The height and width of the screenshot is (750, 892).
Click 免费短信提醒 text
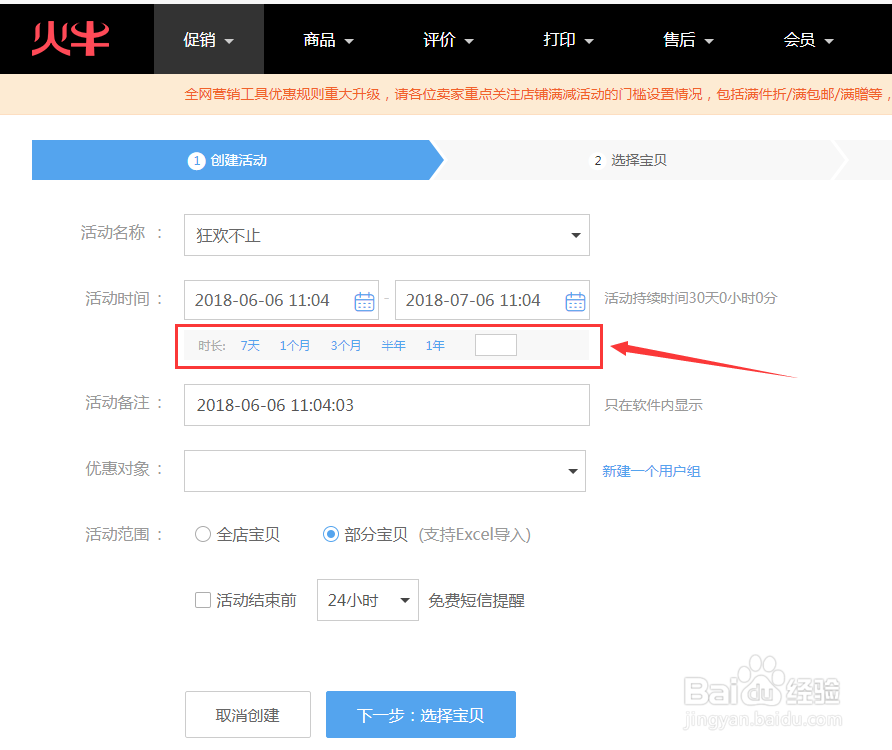476,600
